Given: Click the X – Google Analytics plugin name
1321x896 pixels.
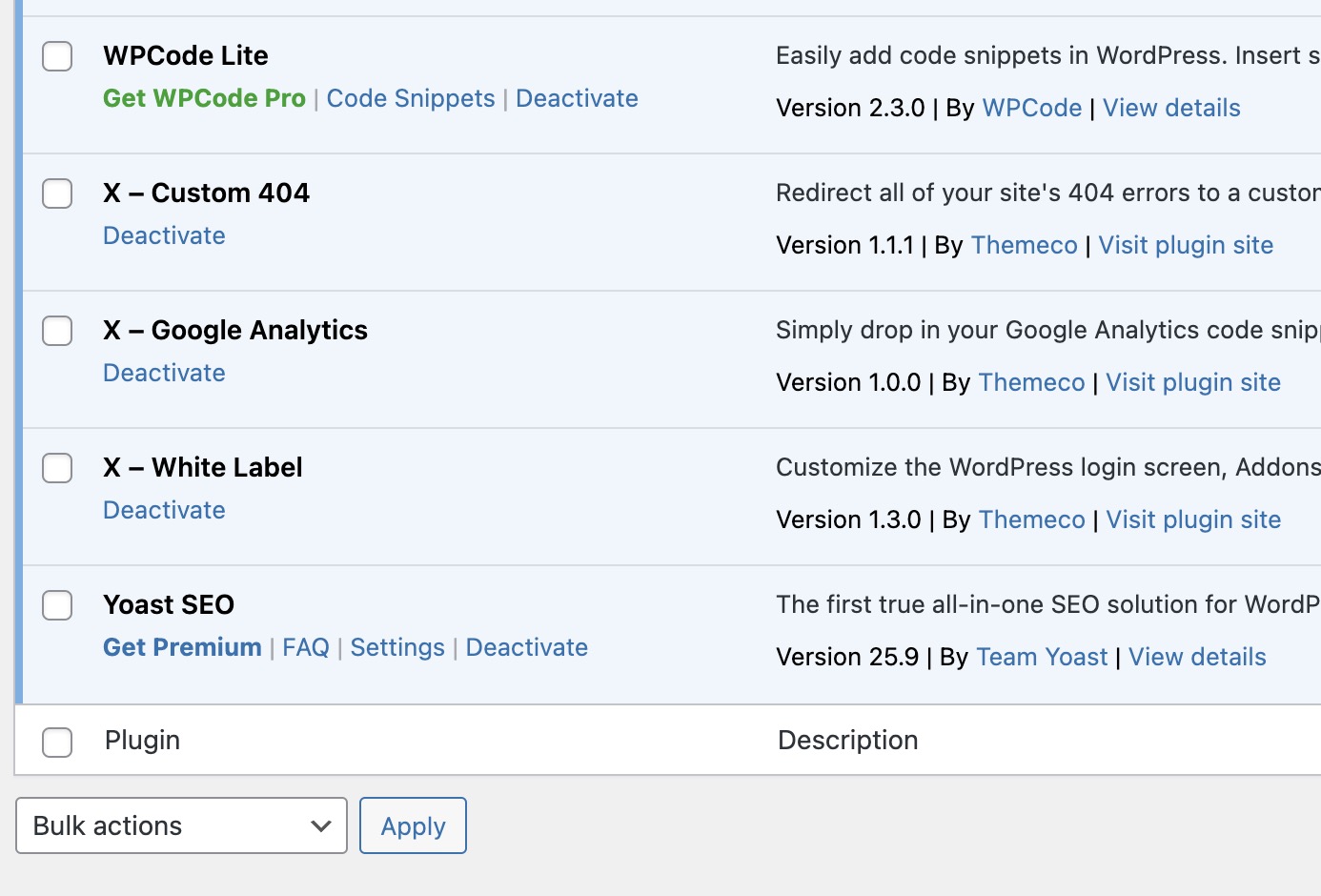Looking at the screenshot, I should [x=235, y=330].
